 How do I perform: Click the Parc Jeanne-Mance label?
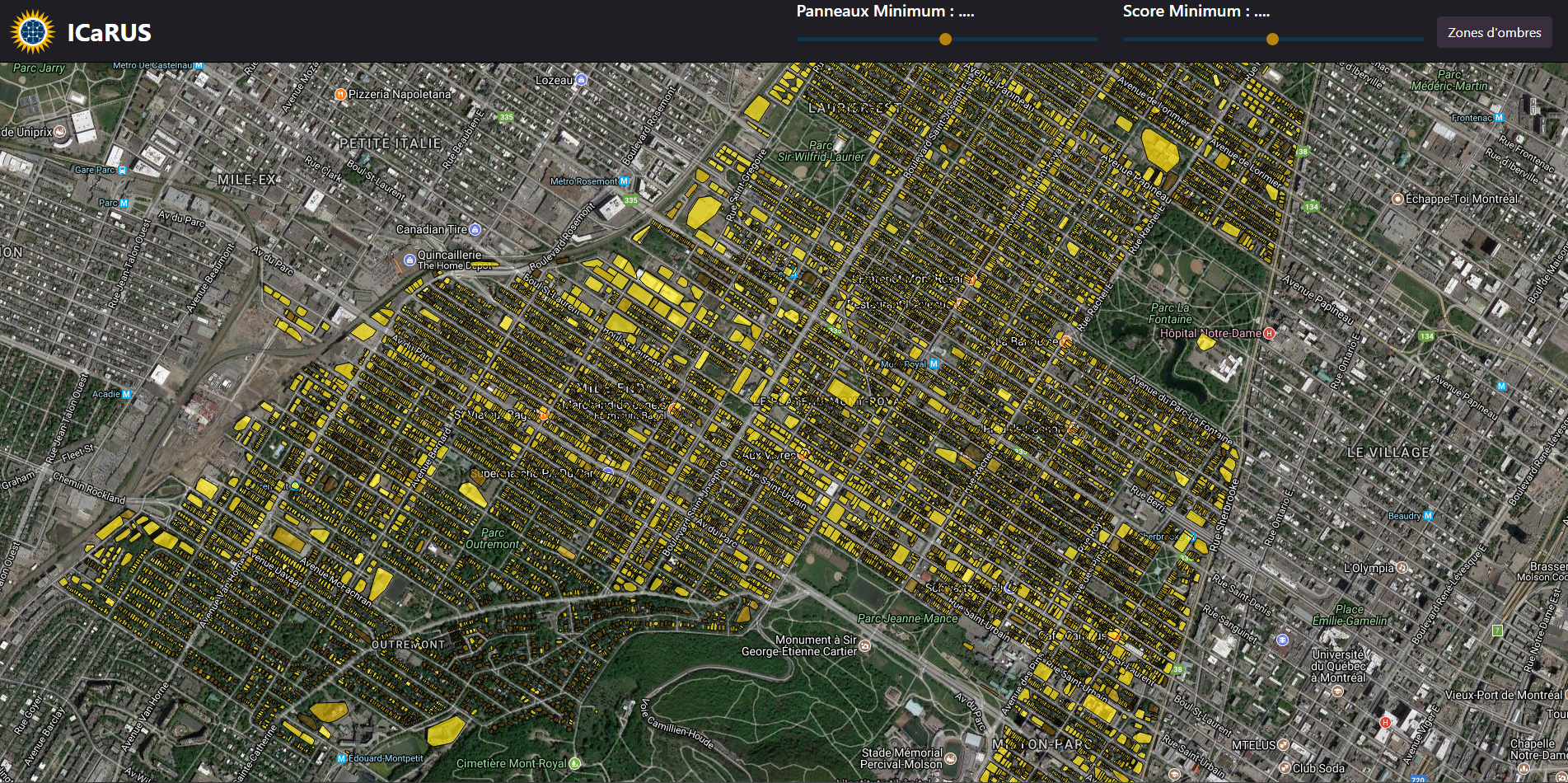pyautogui.click(x=907, y=618)
